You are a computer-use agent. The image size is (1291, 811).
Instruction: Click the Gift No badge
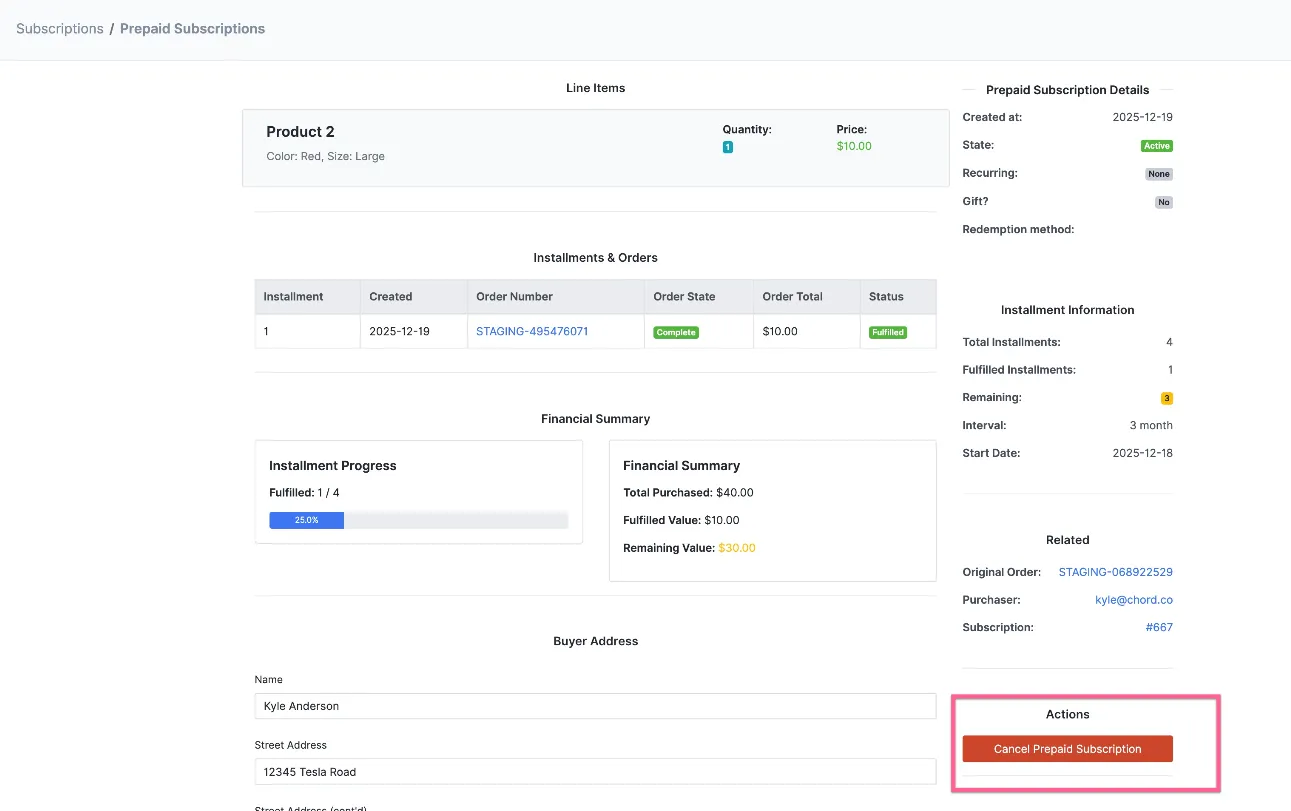[1164, 202]
